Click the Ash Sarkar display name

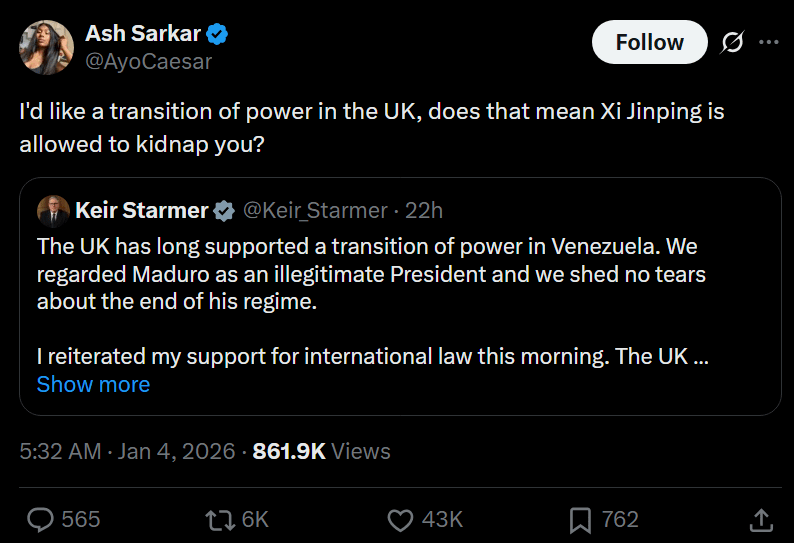click(142, 35)
